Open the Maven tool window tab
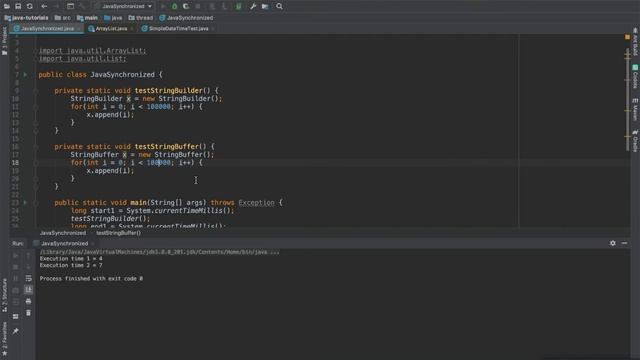This screenshot has width=640, height=360. [635, 109]
